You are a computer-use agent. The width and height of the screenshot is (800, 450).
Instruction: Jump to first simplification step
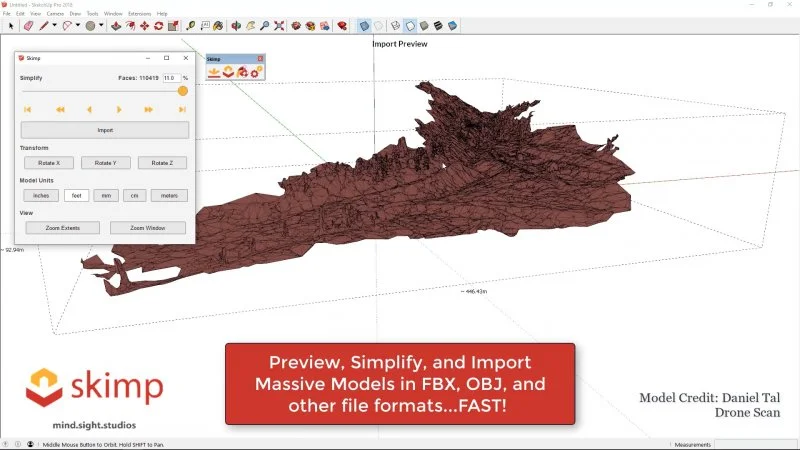pos(28,109)
